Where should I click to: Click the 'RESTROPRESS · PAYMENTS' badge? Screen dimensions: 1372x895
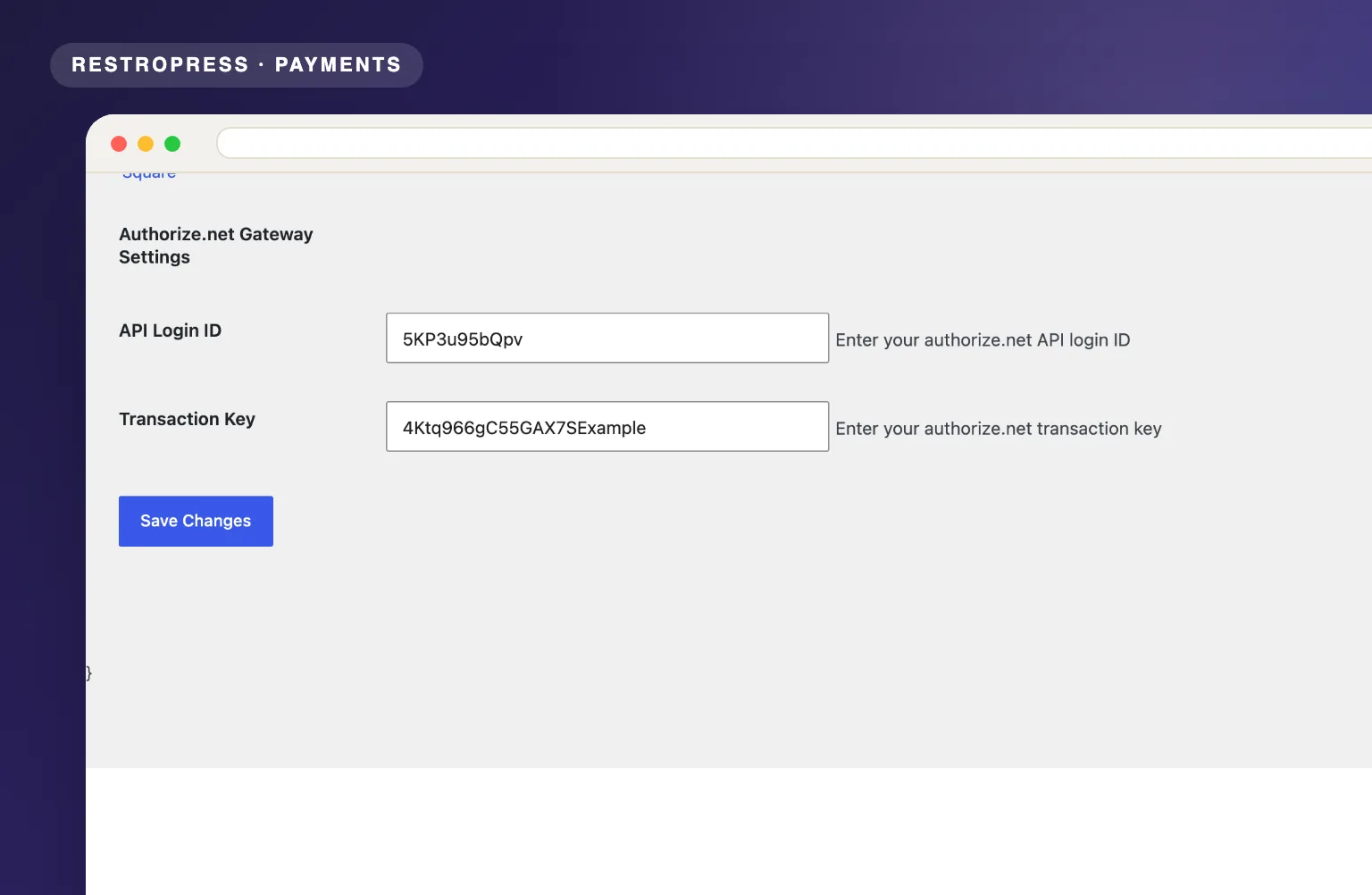point(237,65)
